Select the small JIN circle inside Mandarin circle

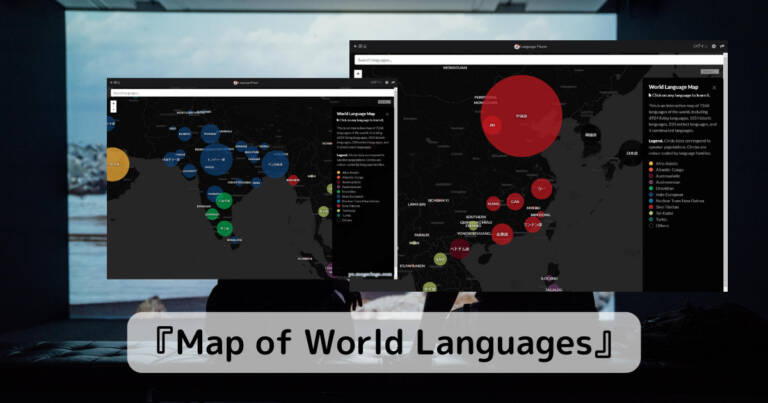pos(492,125)
